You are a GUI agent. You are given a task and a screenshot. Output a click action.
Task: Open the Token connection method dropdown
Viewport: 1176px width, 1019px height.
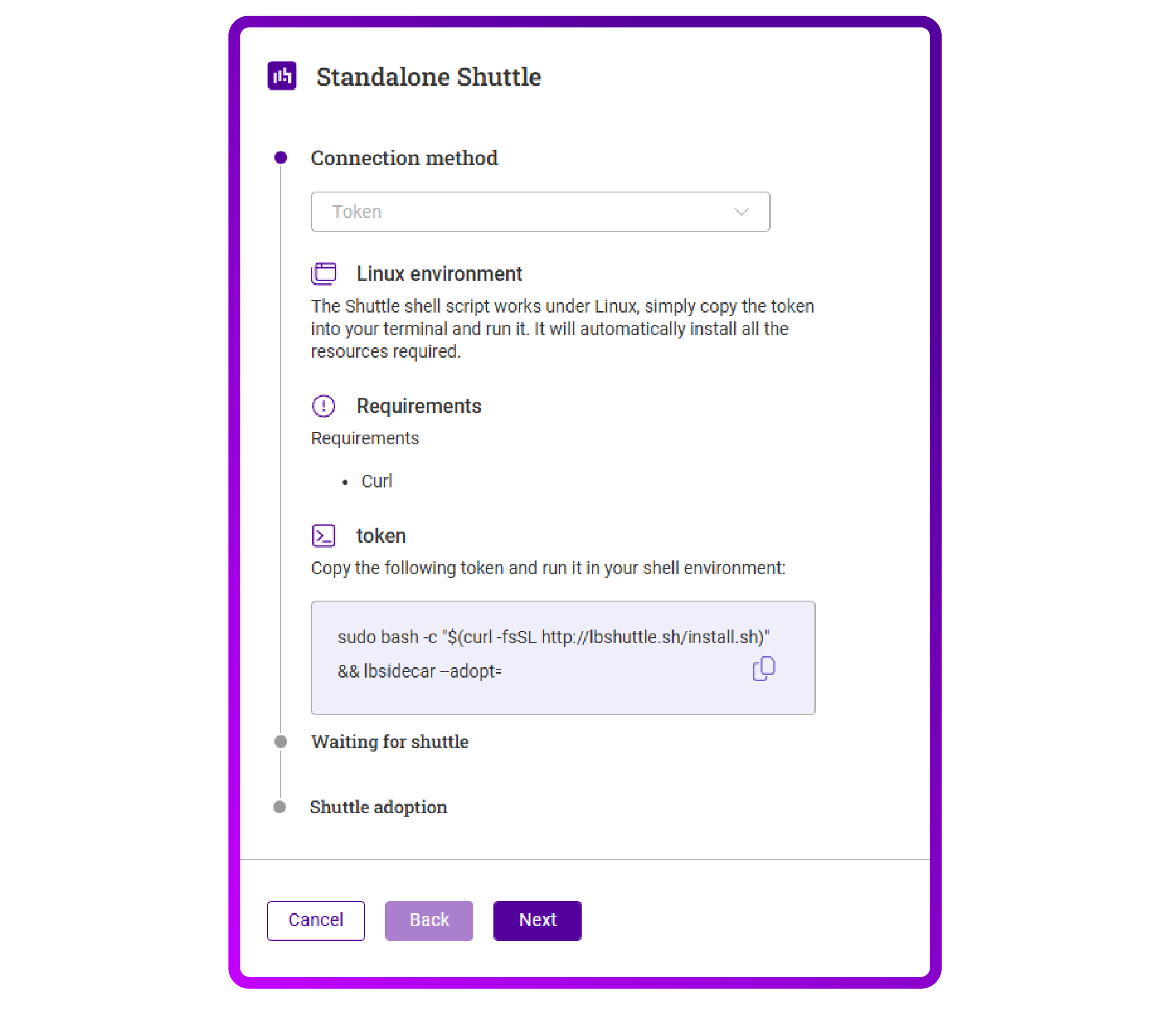pyautogui.click(x=539, y=212)
